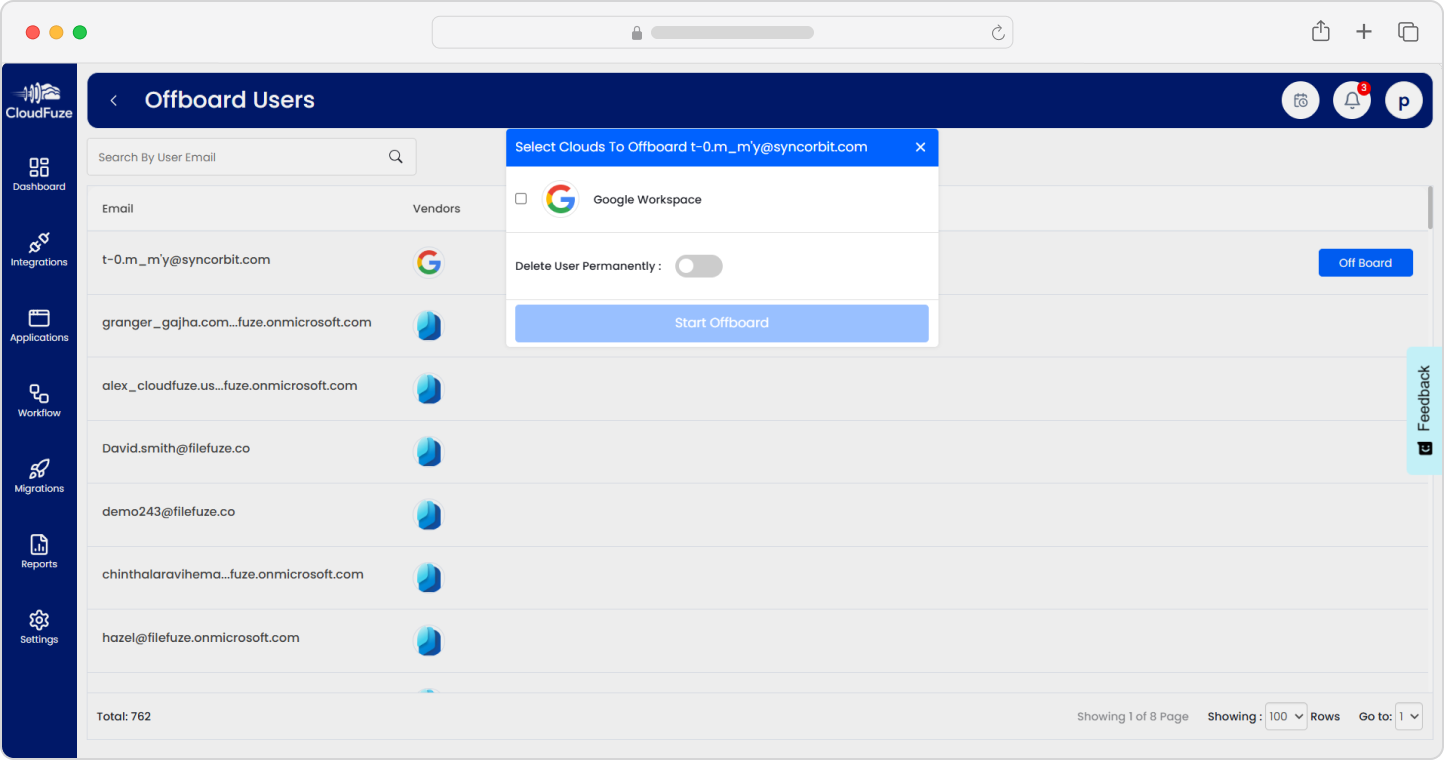This screenshot has height=760, width=1444.
Task: Open the Migrations rocket icon
Action: click(39, 475)
